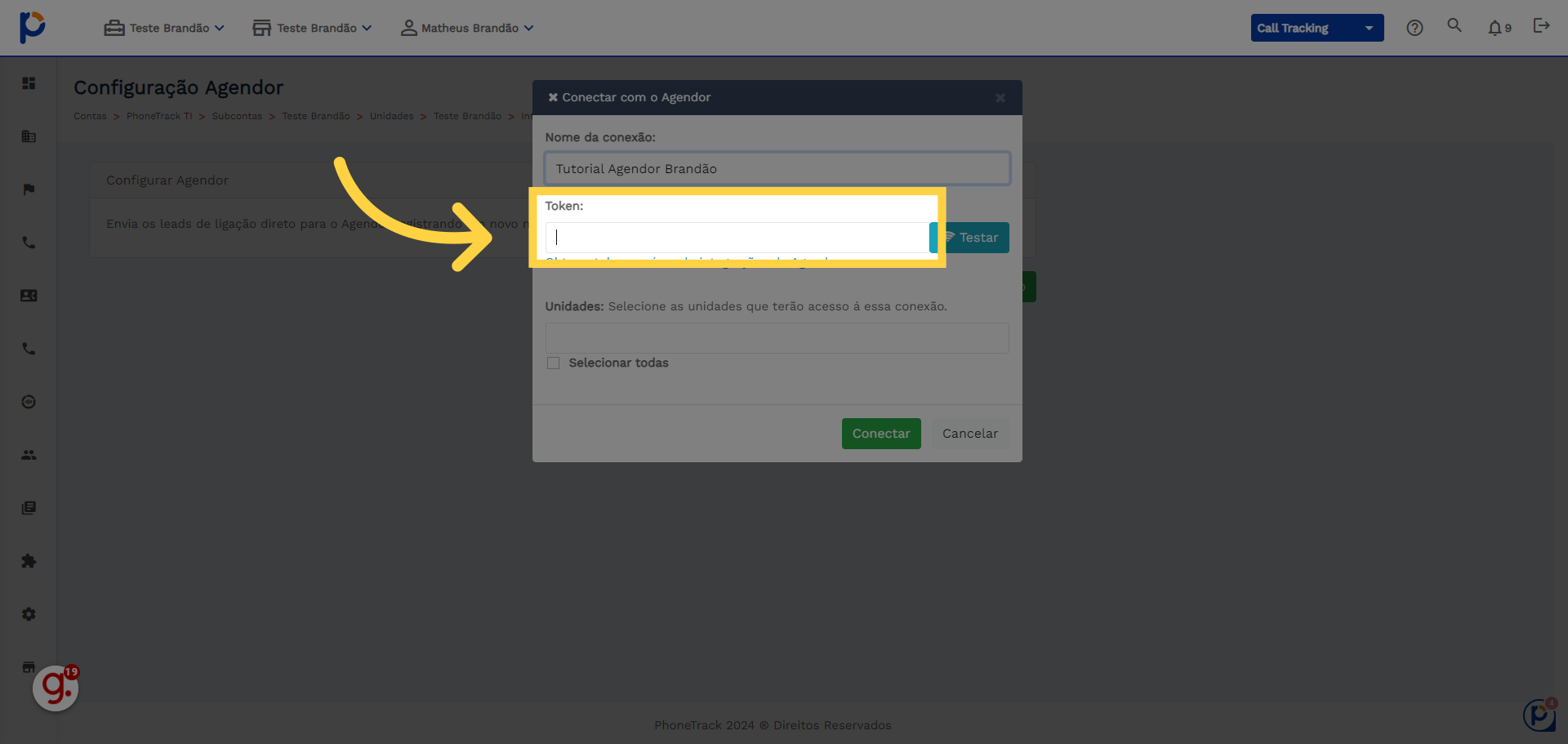The width and height of the screenshot is (1568, 744).
Task: Open the gear settings icon in the sidebar
Action: pyautogui.click(x=29, y=614)
